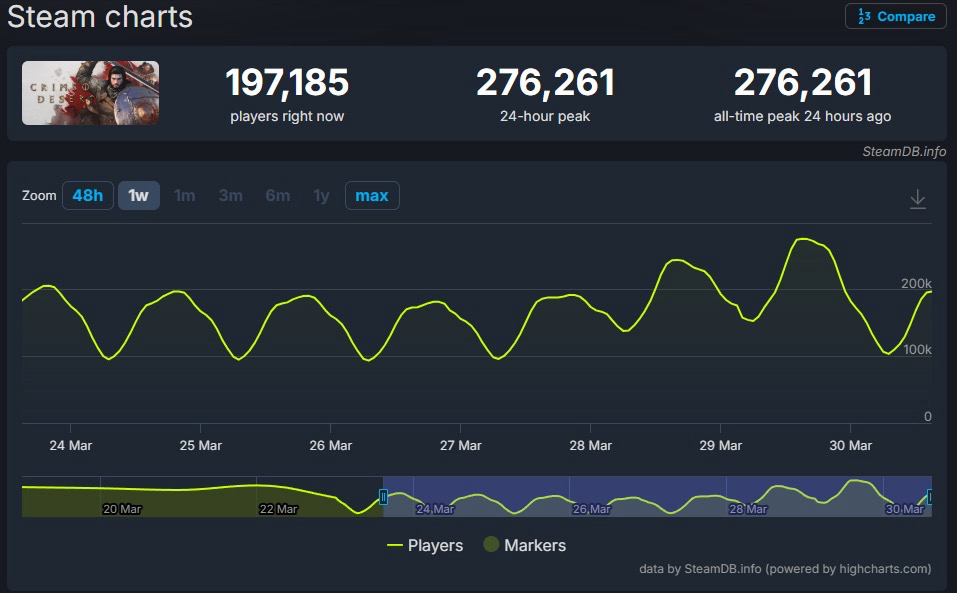Toggle the Players series in legend
The height and width of the screenshot is (593, 957).
[425, 545]
